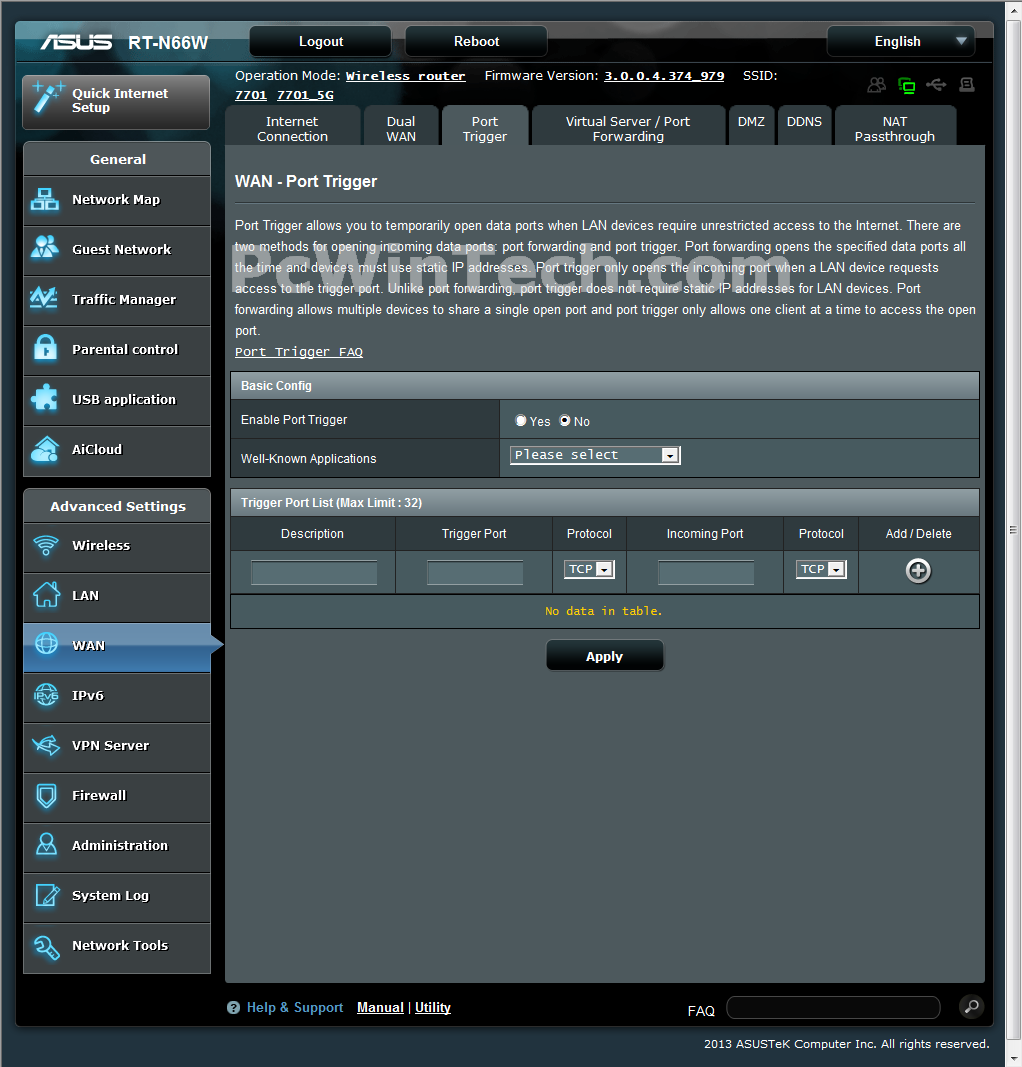The width and height of the screenshot is (1022, 1067).
Task: Click the Quick Internet Setup wand icon
Action: point(48,96)
